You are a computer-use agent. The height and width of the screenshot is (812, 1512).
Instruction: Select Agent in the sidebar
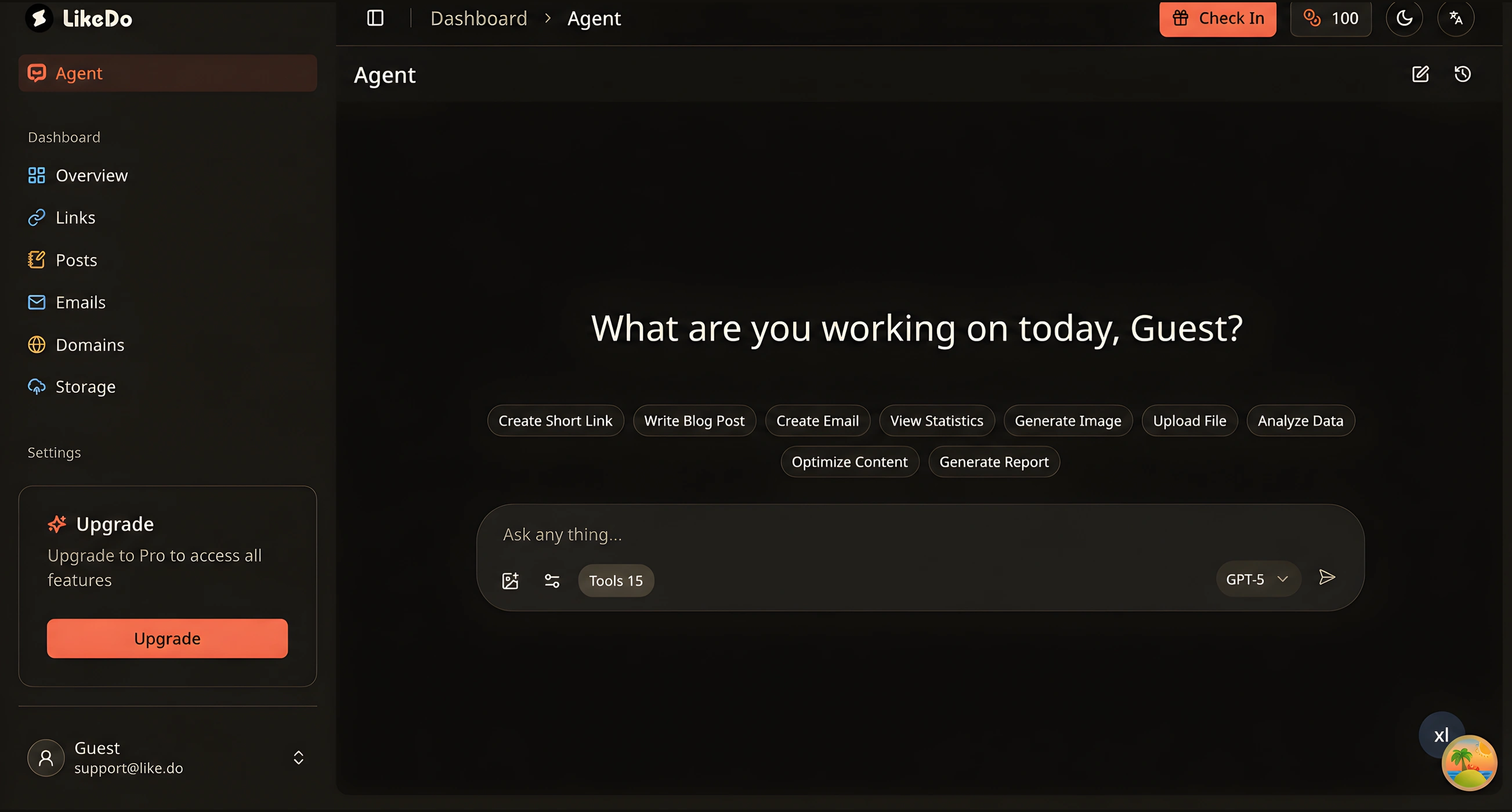[168, 73]
